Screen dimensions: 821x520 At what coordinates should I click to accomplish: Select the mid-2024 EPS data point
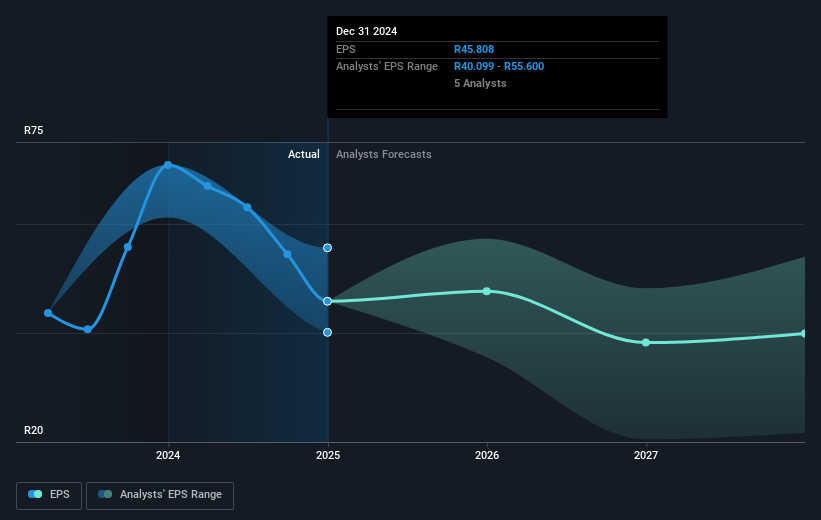247,207
